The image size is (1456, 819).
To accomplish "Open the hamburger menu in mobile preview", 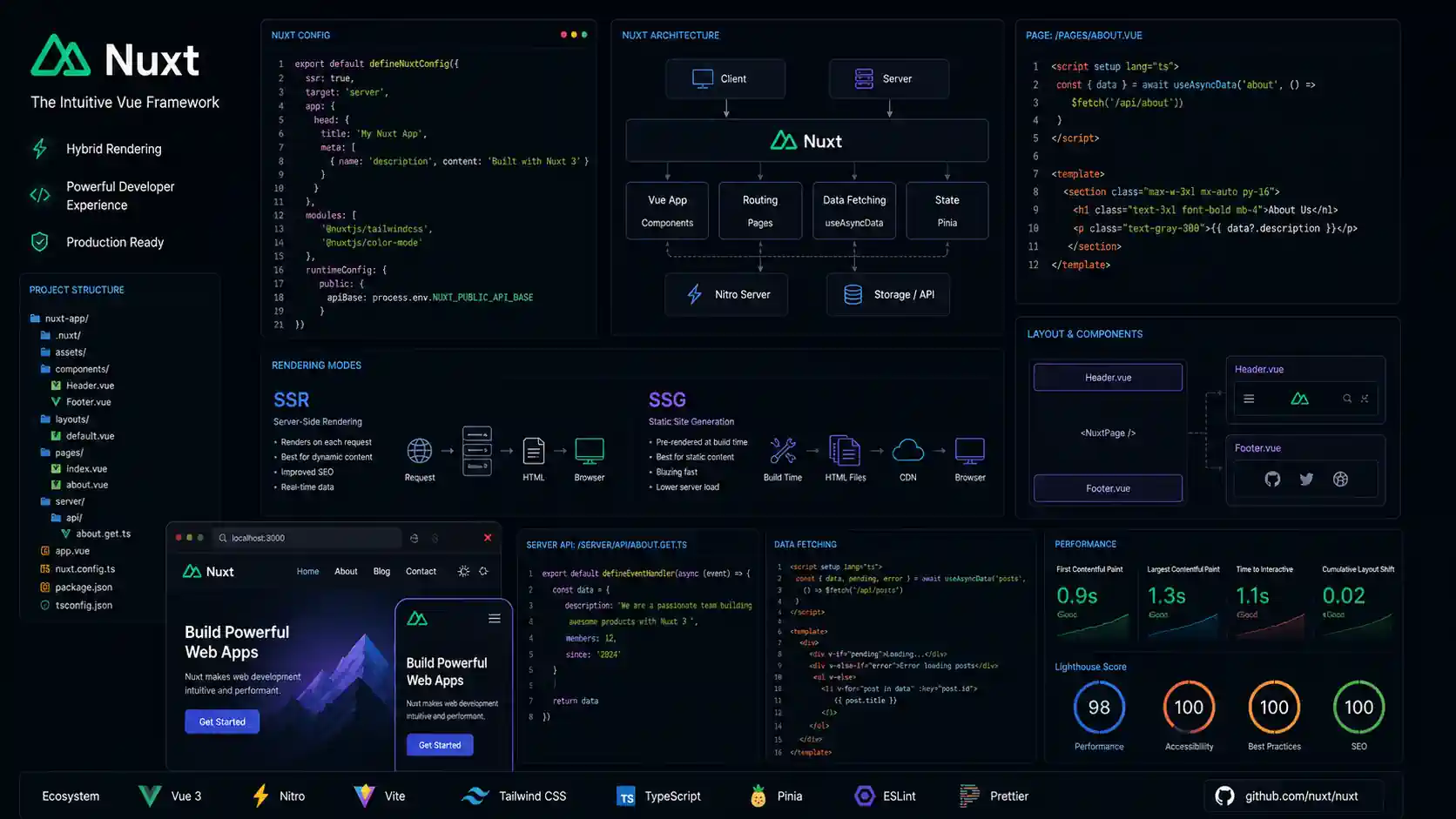I will tap(495, 618).
